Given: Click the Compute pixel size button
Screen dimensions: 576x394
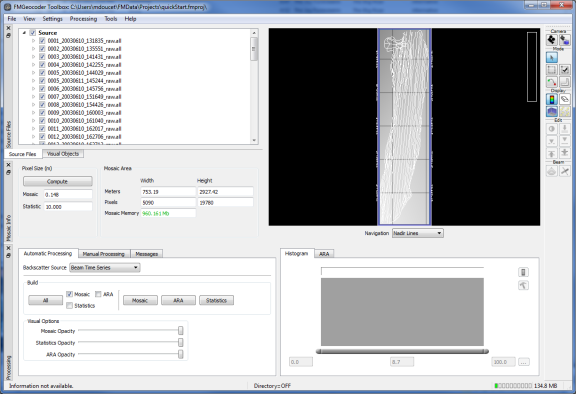Looking at the screenshot, I should point(57,181).
